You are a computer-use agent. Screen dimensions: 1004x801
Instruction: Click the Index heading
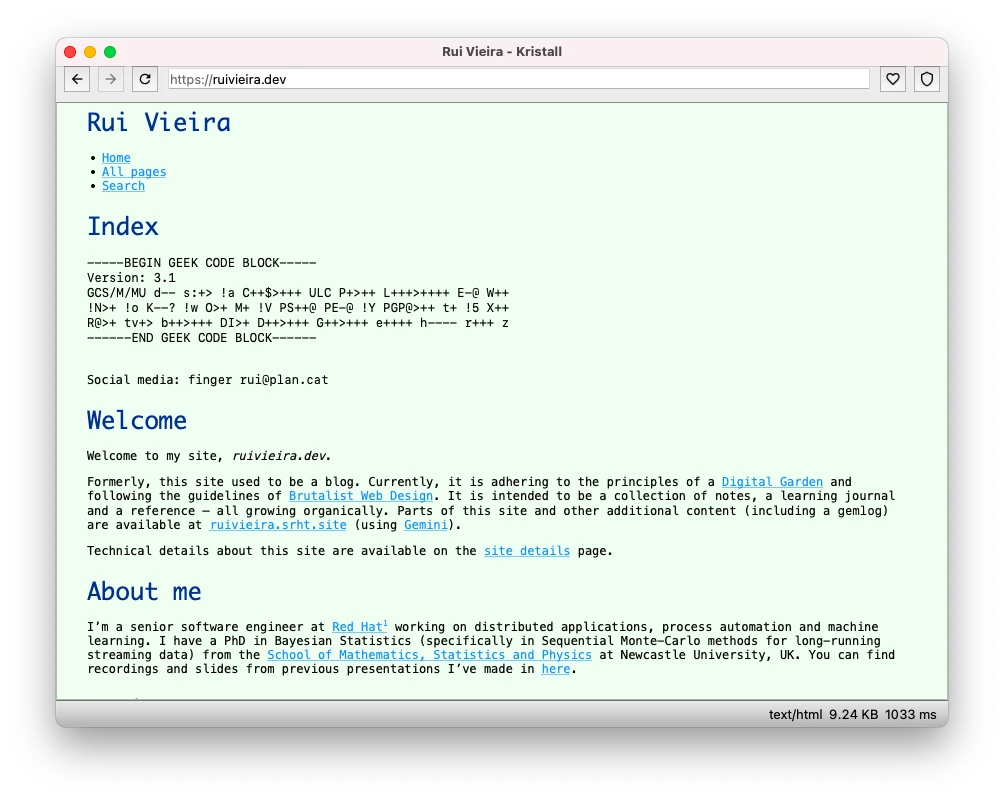click(x=123, y=226)
